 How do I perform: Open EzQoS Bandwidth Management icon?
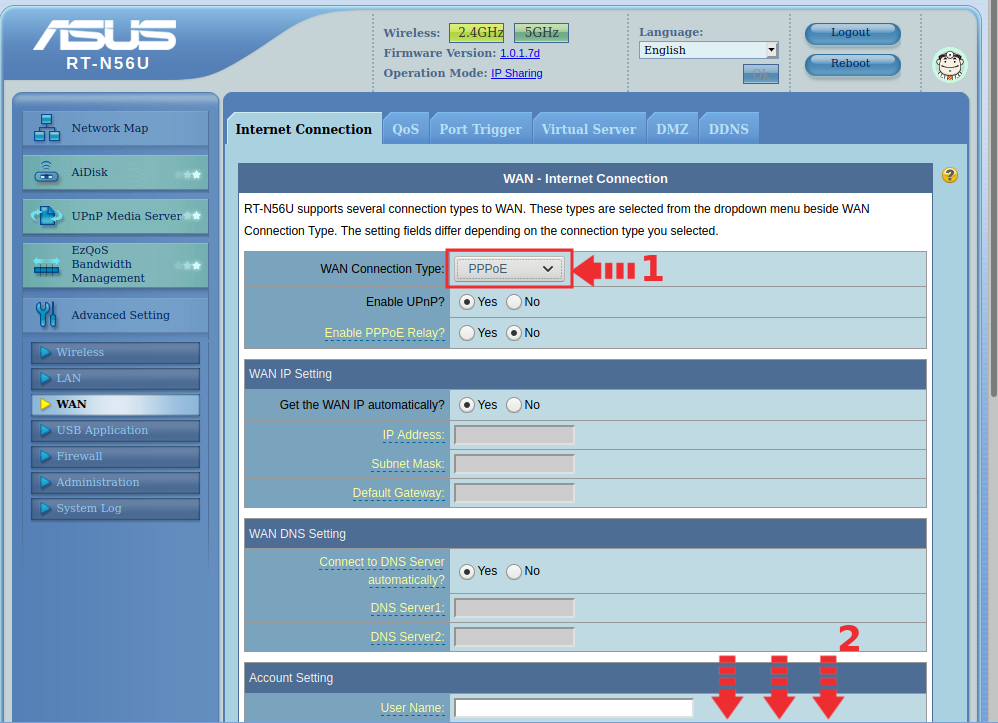46,264
